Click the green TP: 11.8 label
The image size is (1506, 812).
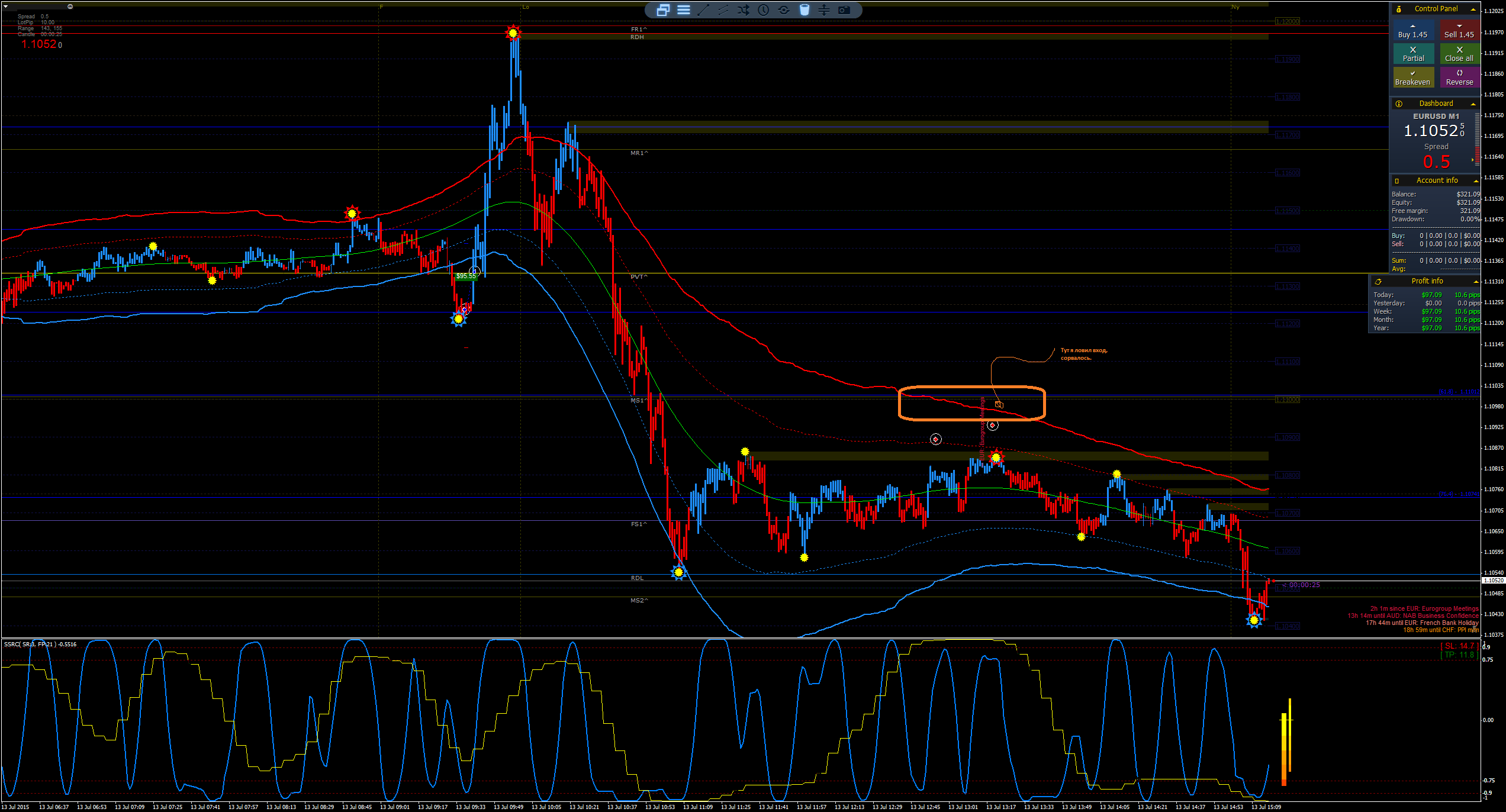pos(1460,655)
